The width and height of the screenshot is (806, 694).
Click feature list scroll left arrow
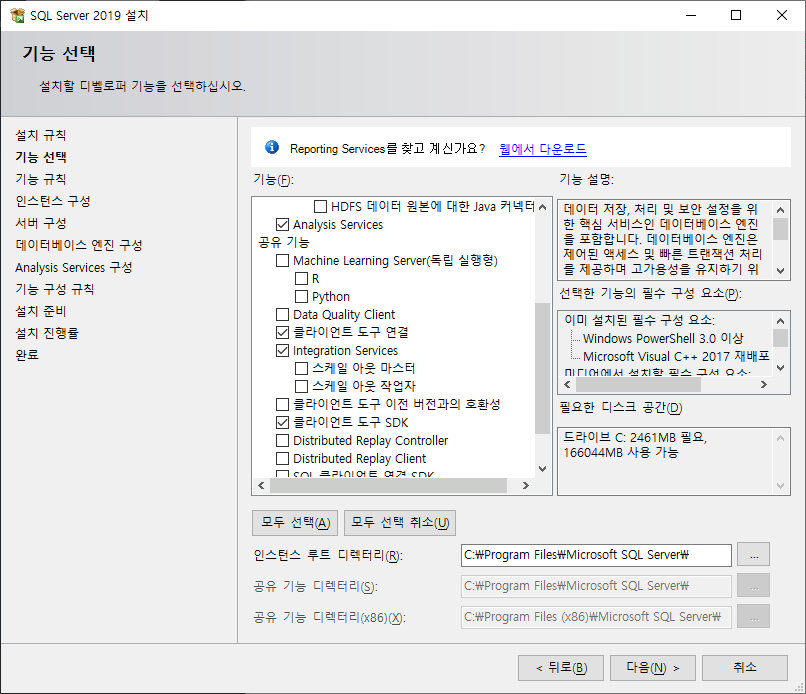pyautogui.click(x=261, y=485)
